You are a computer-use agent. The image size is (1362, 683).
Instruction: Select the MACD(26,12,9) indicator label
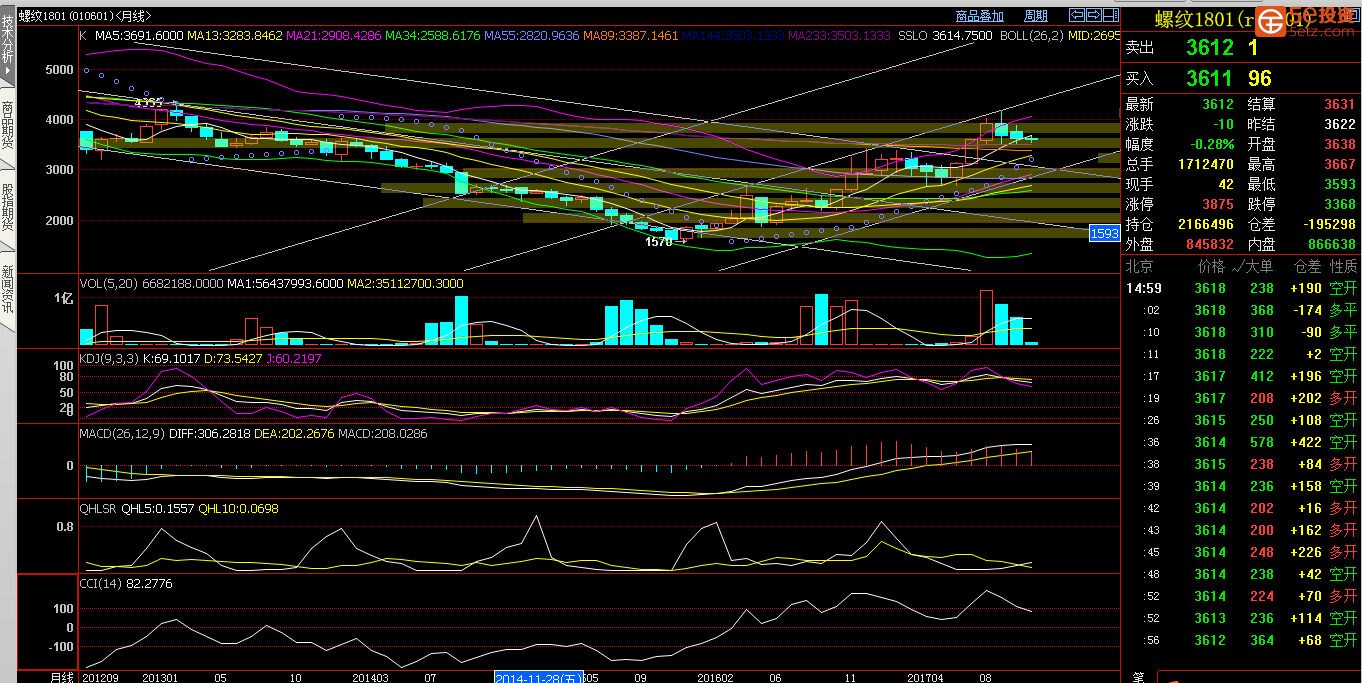tap(121, 434)
